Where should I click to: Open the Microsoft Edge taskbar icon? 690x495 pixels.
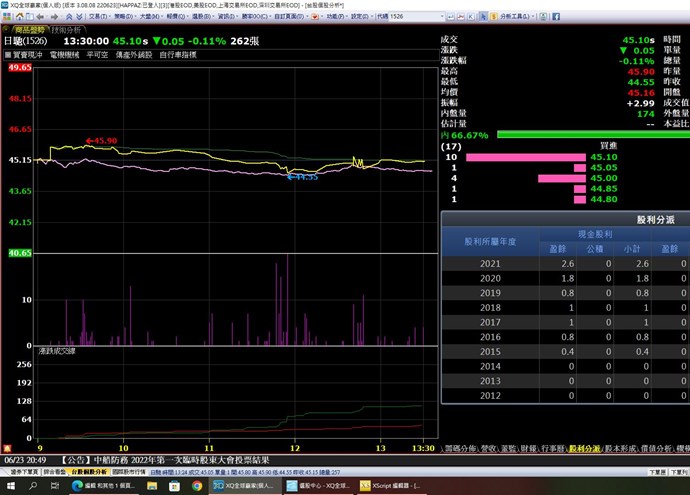(76, 485)
